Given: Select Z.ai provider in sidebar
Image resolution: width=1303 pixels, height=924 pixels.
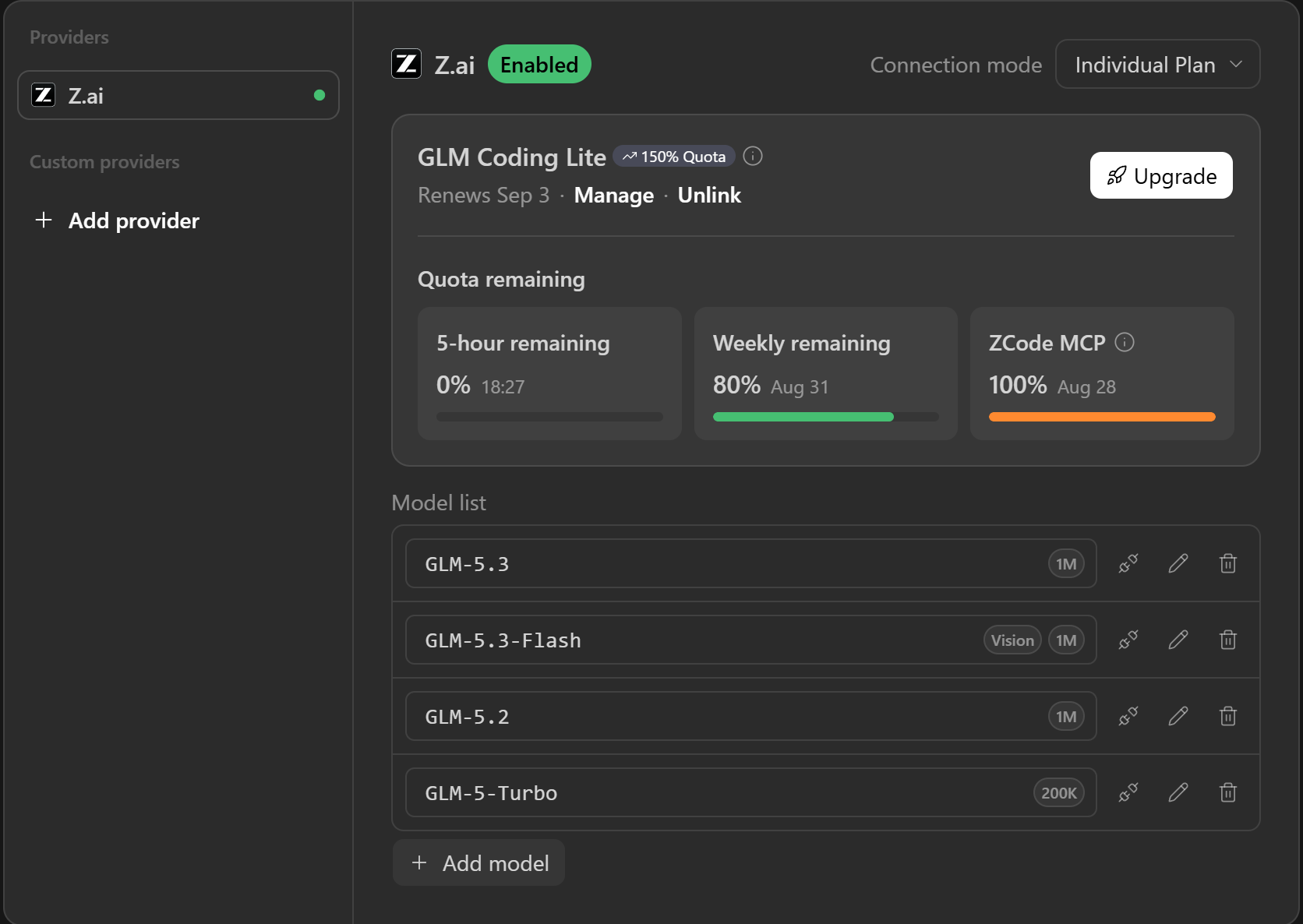Looking at the screenshot, I should [x=178, y=95].
